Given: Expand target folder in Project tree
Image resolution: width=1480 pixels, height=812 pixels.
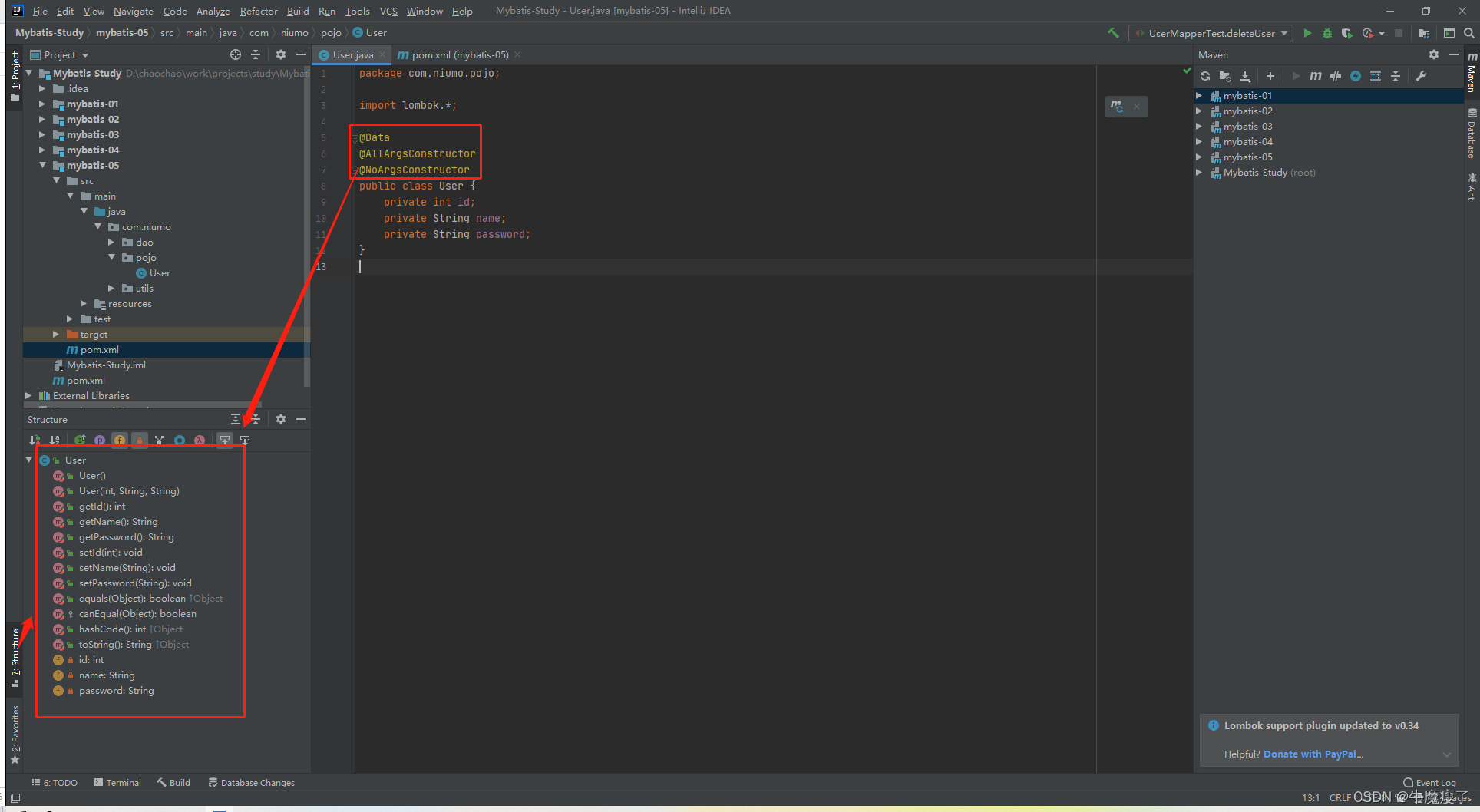Looking at the screenshot, I should click(56, 334).
